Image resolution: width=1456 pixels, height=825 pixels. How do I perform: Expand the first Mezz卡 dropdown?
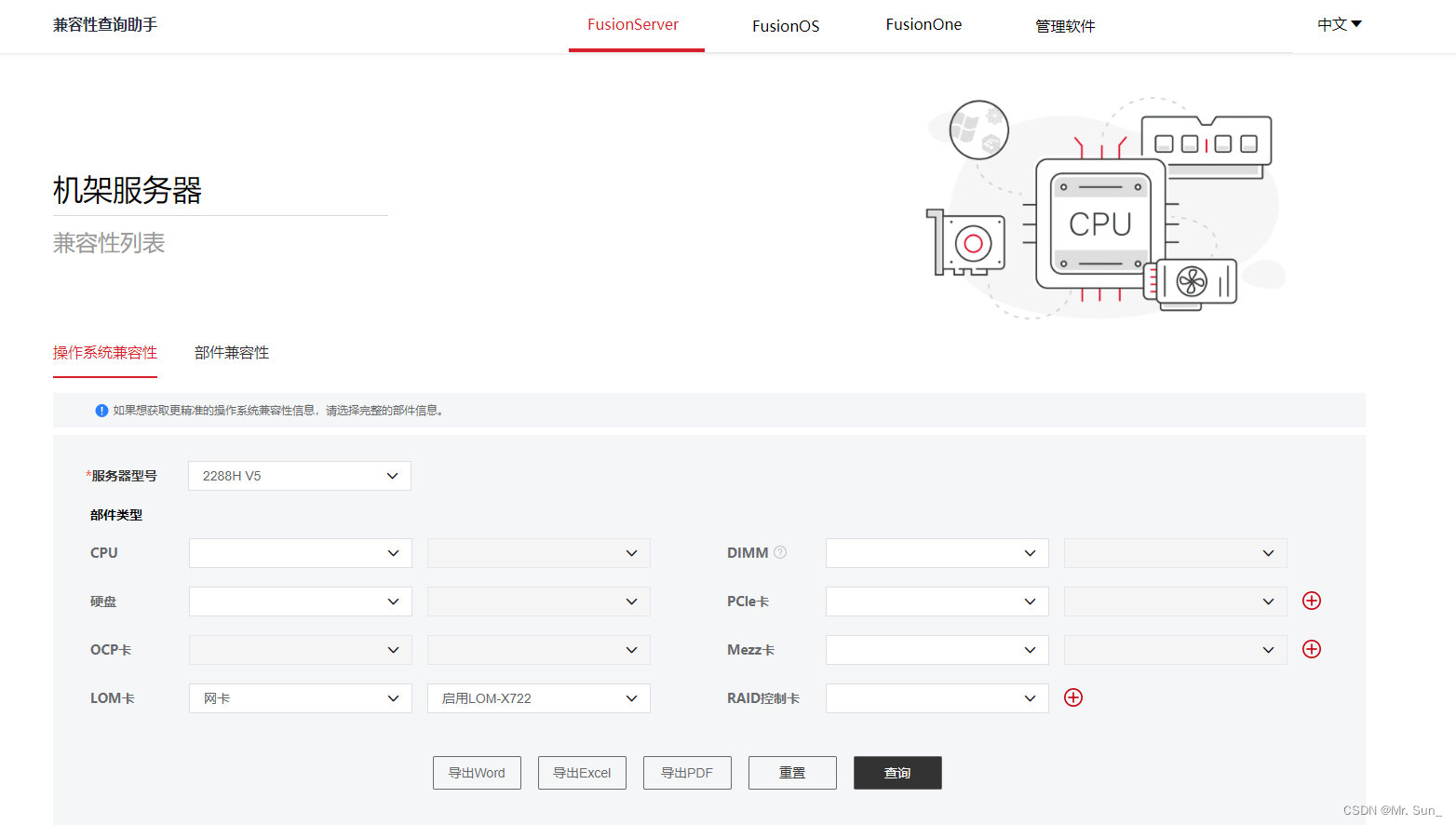click(x=937, y=650)
